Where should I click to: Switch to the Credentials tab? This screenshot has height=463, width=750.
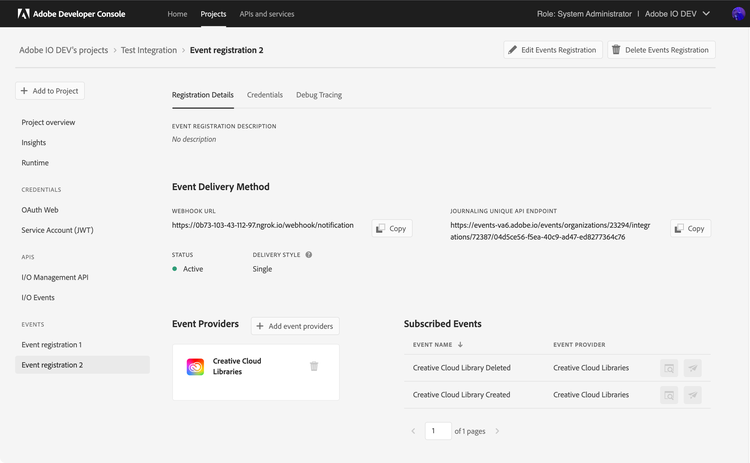pos(264,95)
